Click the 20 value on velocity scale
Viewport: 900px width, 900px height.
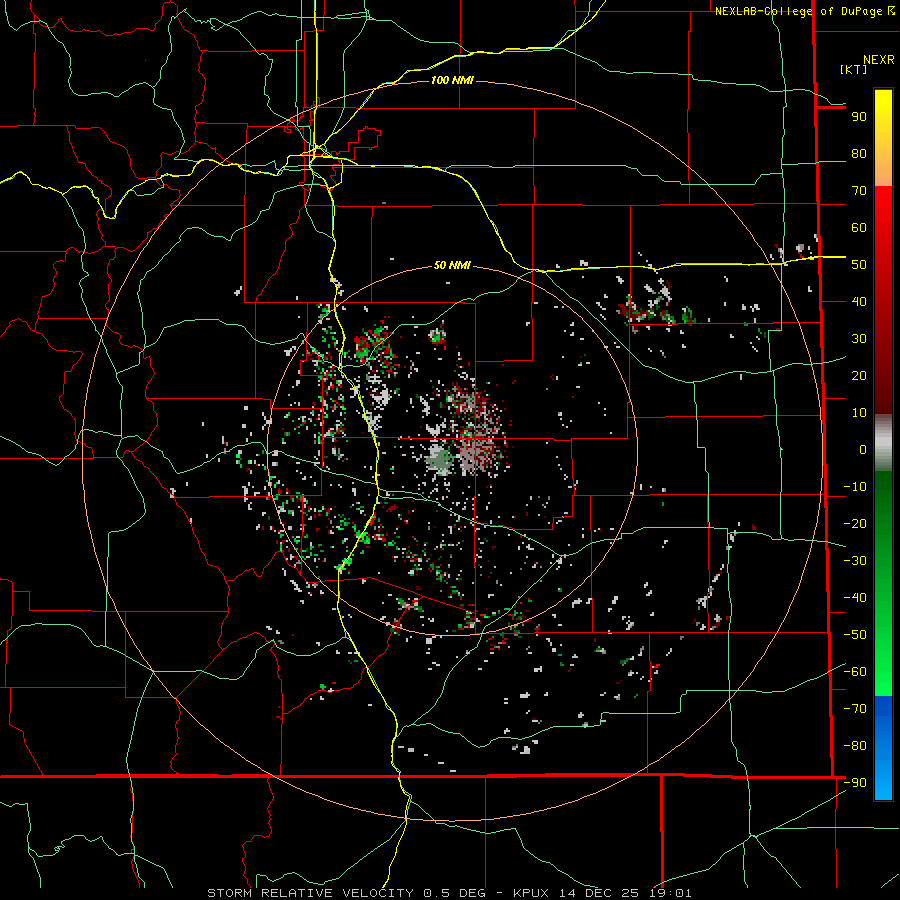[859, 376]
